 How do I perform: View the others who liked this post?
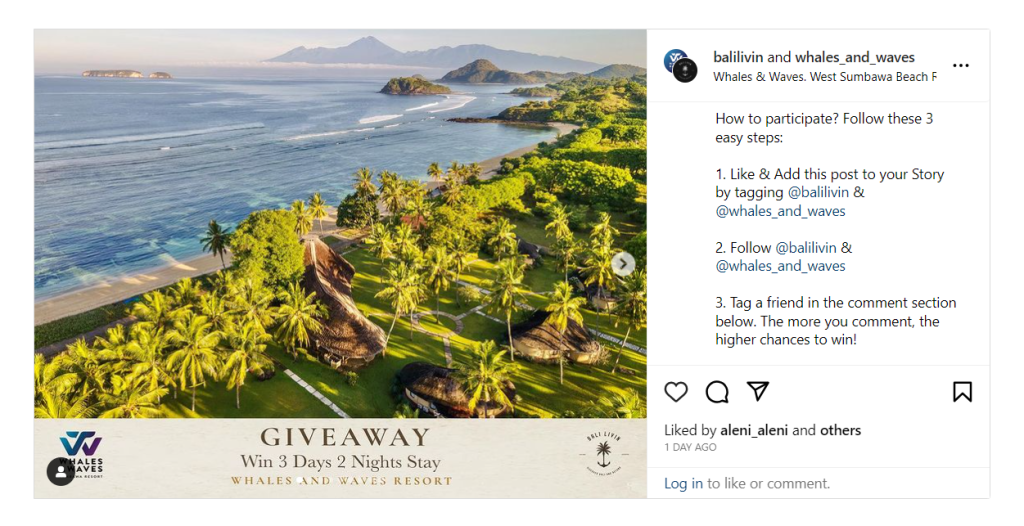(840, 430)
